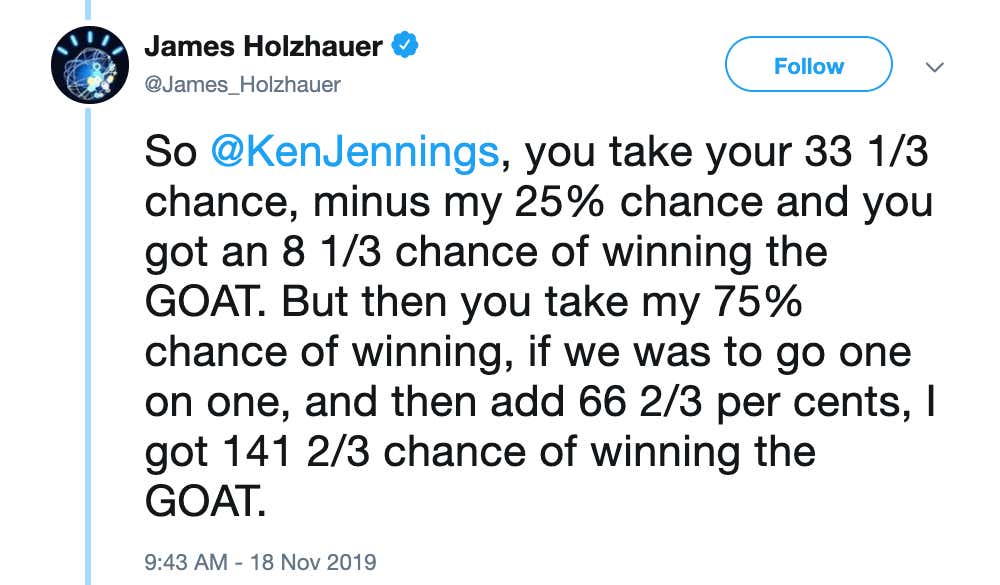Visit the @James_Holzhauer handle link
This screenshot has width=1000, height=585.
(x=243, y=84)
